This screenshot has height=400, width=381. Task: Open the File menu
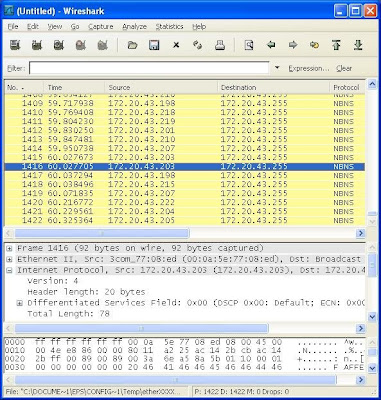tap(13, 27)
